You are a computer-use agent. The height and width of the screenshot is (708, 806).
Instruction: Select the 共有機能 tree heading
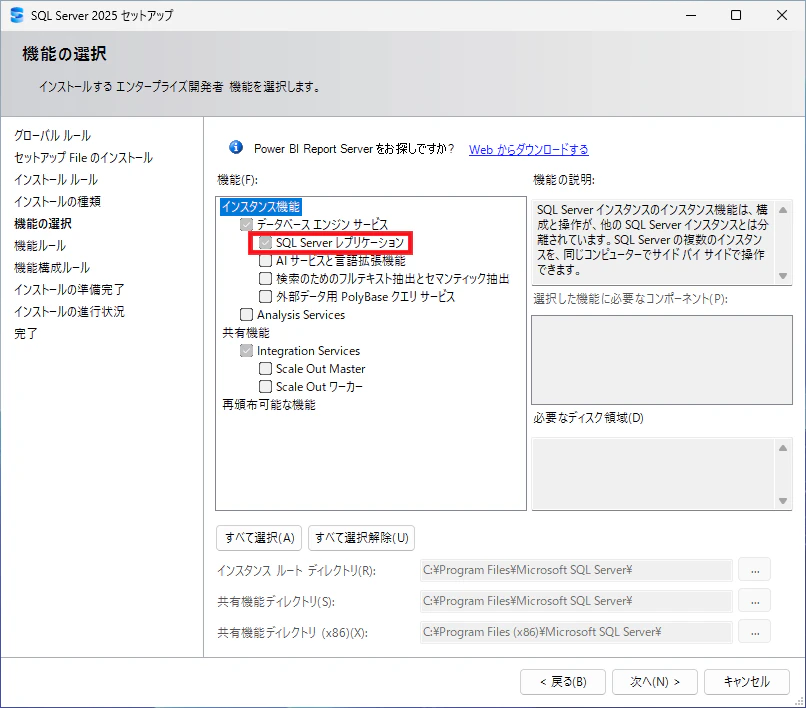[246, 333]
